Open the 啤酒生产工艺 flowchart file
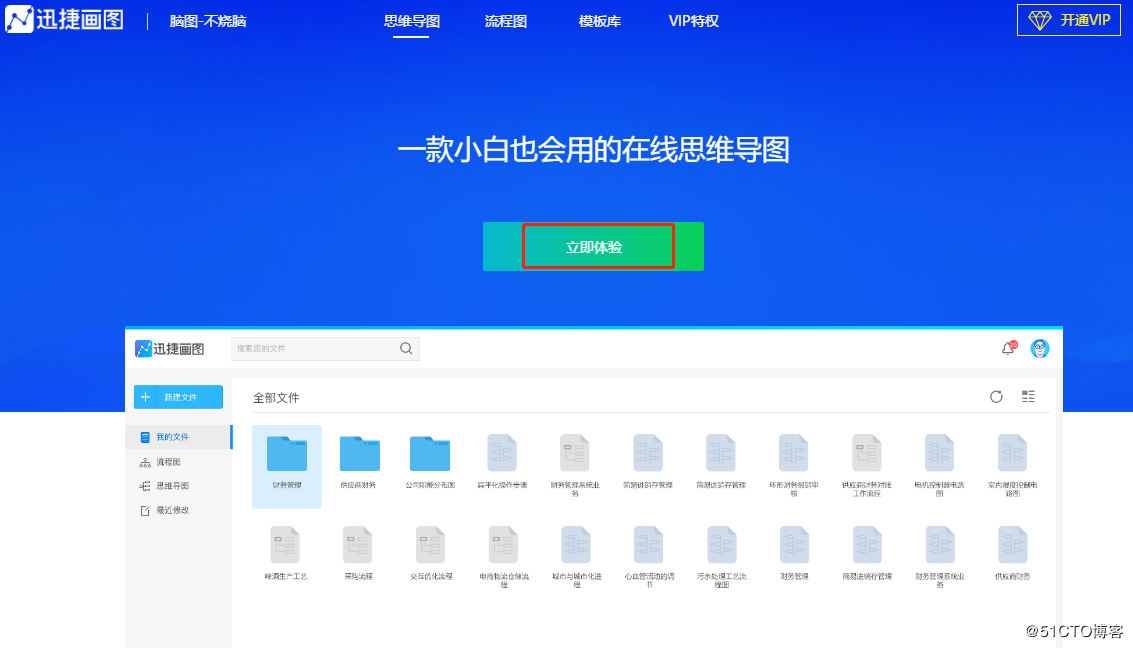The height and width of the screenshot is (648, 1133). (285, 553)
